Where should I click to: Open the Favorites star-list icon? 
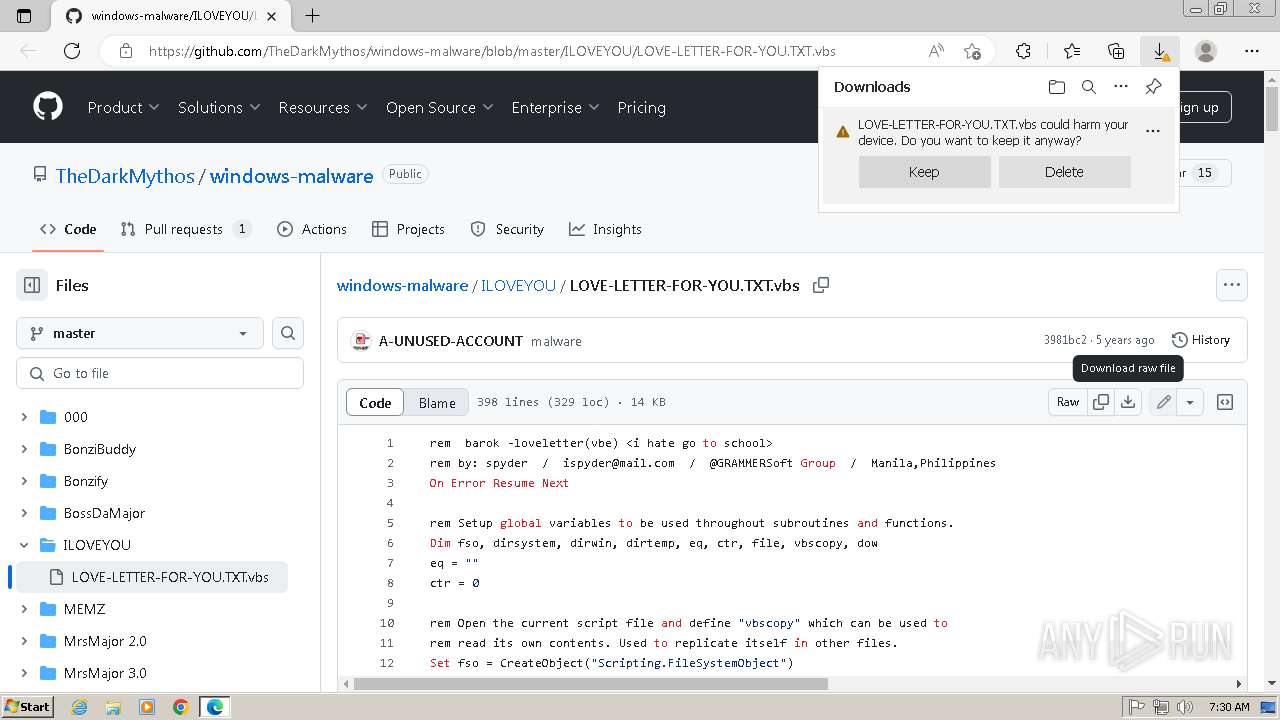pyautogui.click(x=1072, y=51)
